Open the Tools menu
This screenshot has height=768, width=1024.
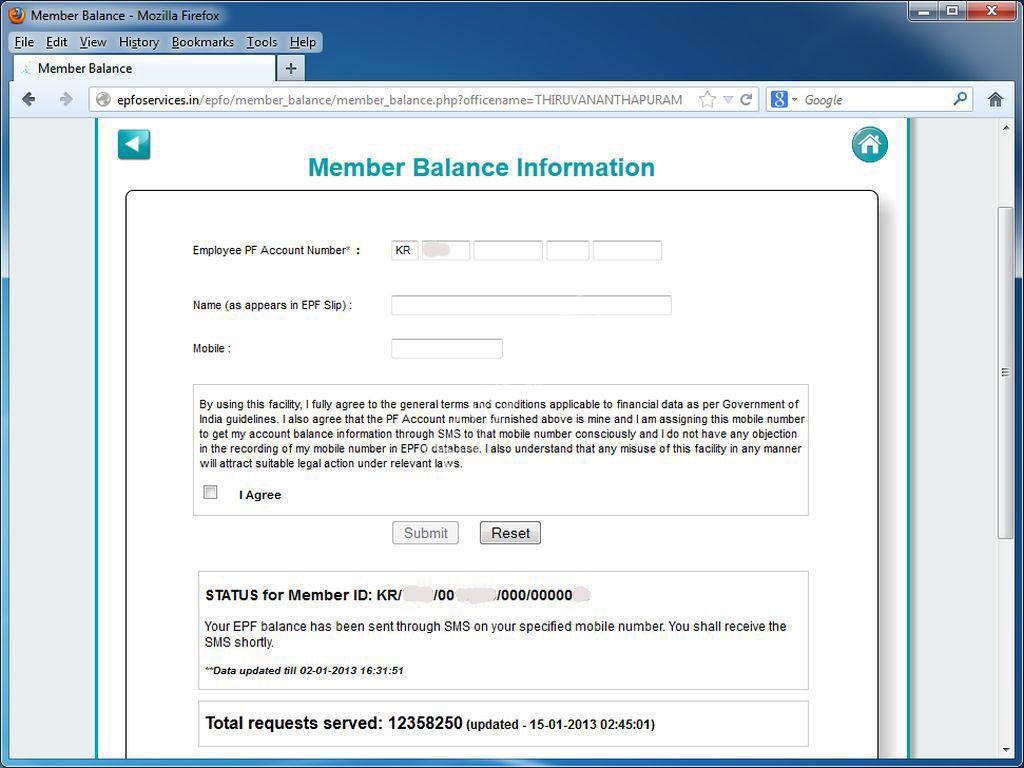coord(261,42)
